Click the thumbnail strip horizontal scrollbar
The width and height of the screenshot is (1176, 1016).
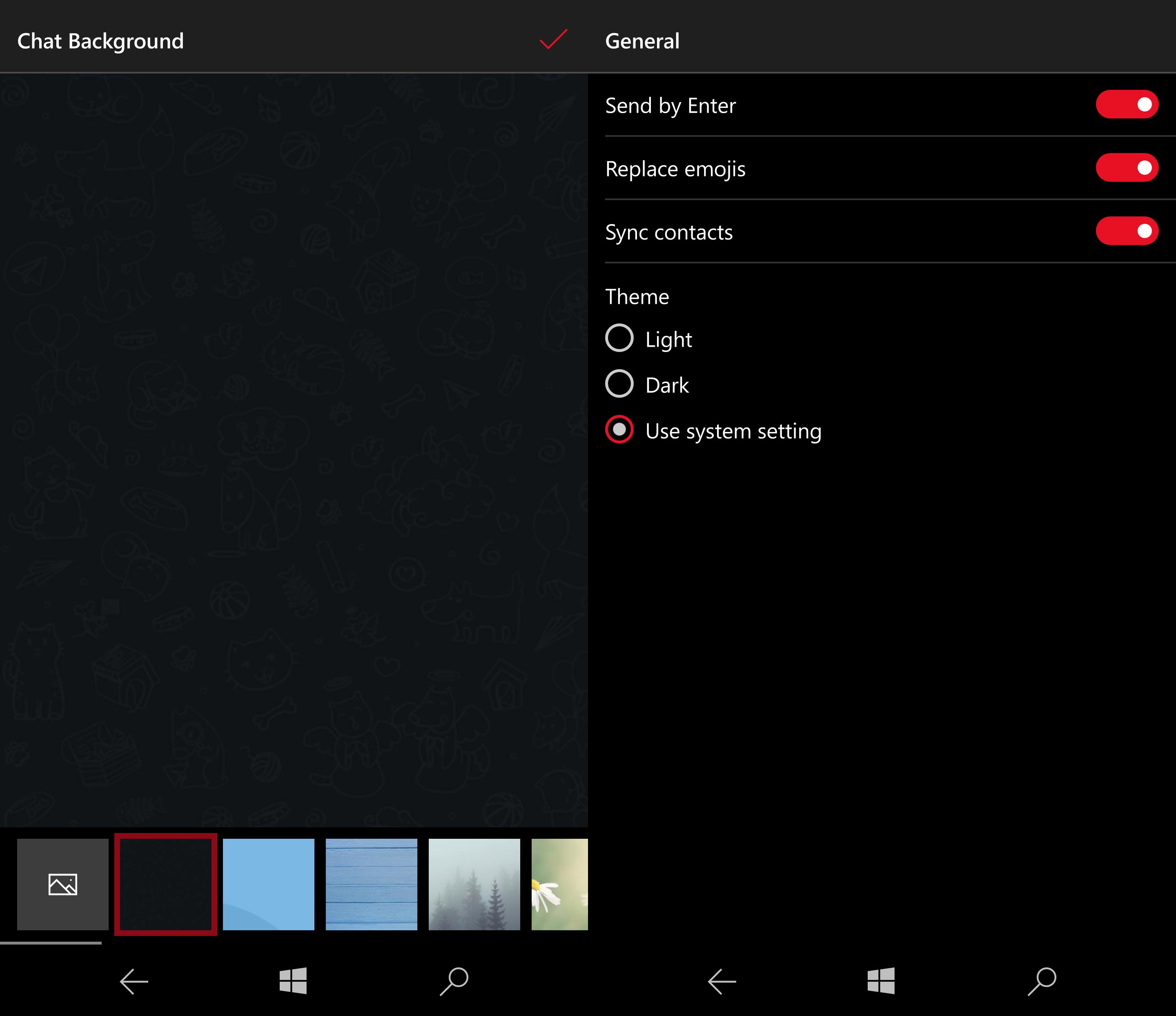pos(51,943)
